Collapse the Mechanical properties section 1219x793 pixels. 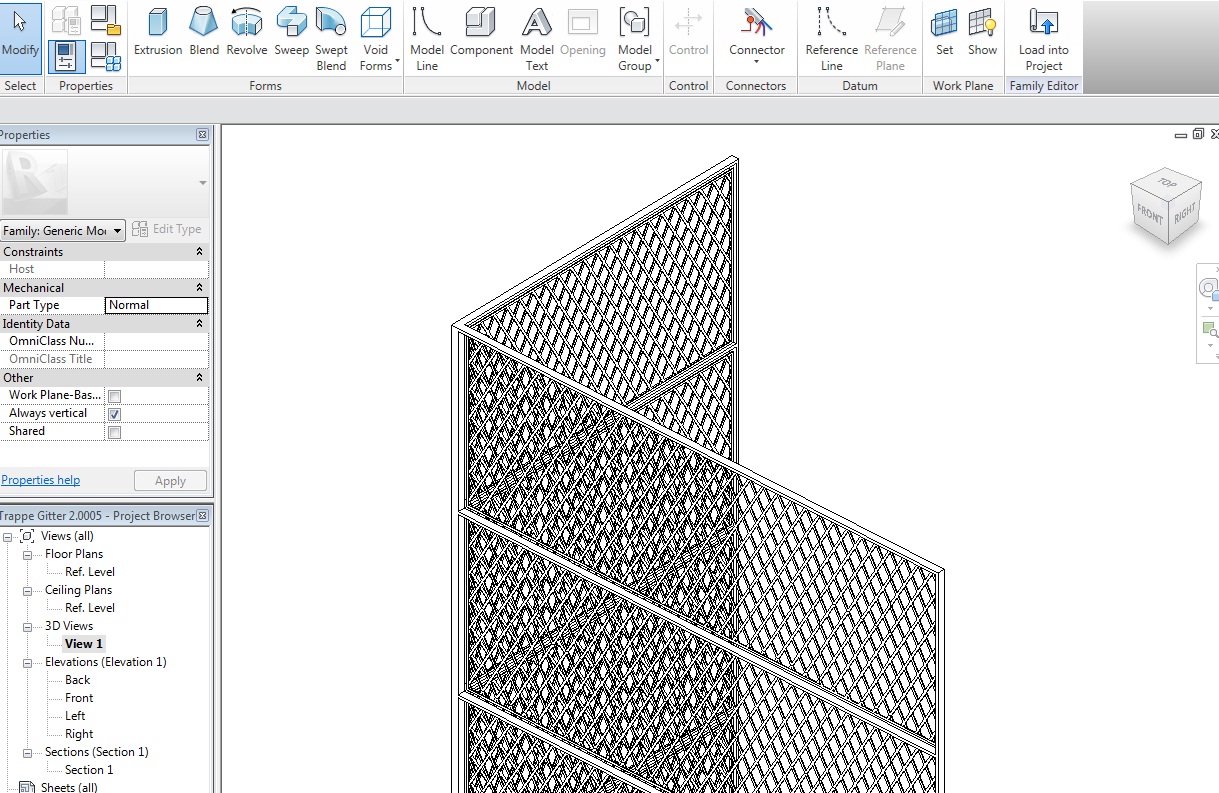tap(199, 288)
